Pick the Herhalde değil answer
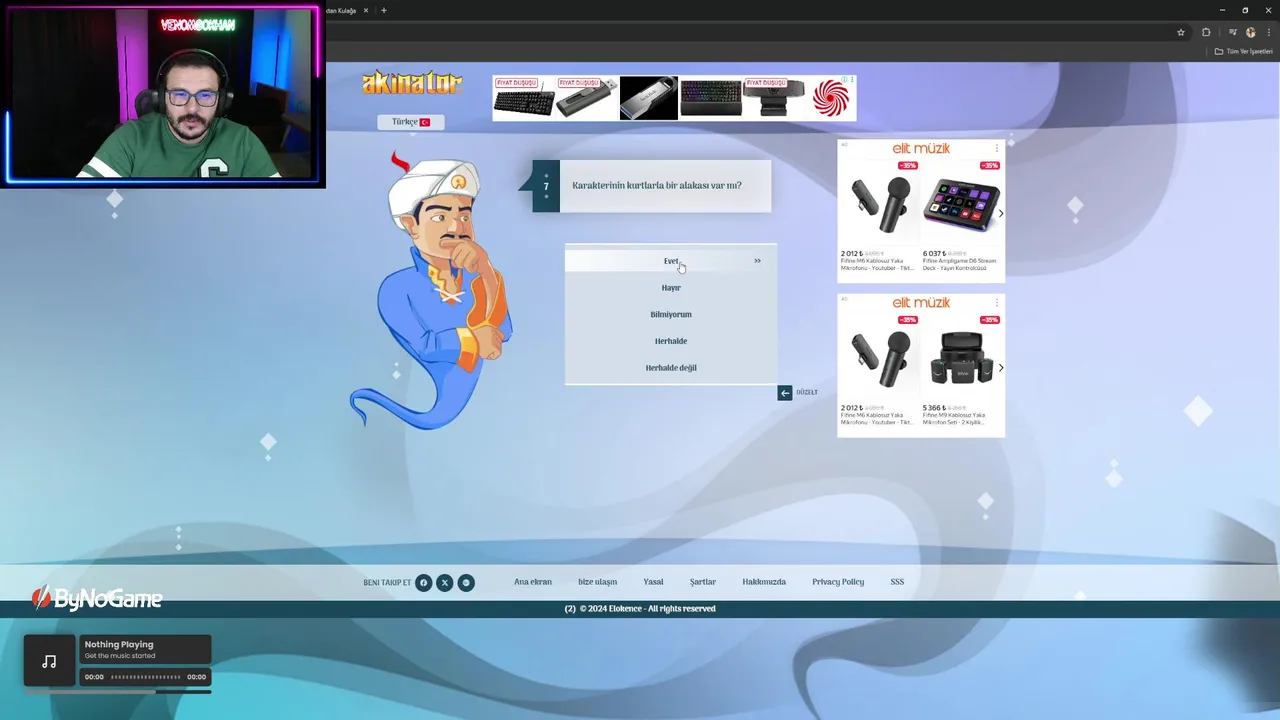Screen dimensions: 1280x720 (x=671, y=368)
